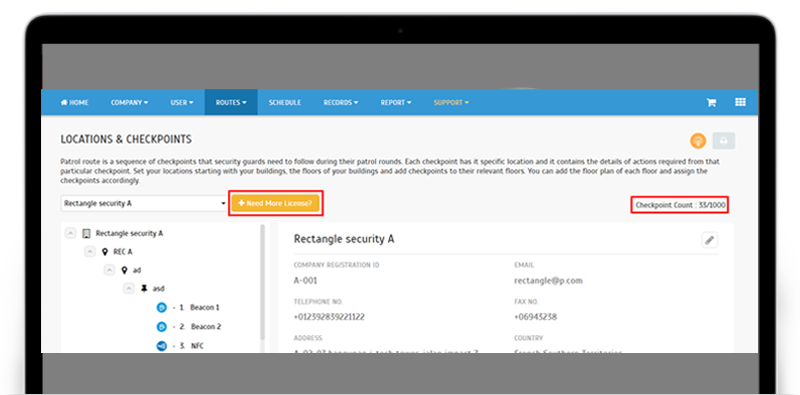Image resolution: width=800 pixels, height=395 pixels.
Task: Click the location pin icon beside ad
Action: [124, 270]
